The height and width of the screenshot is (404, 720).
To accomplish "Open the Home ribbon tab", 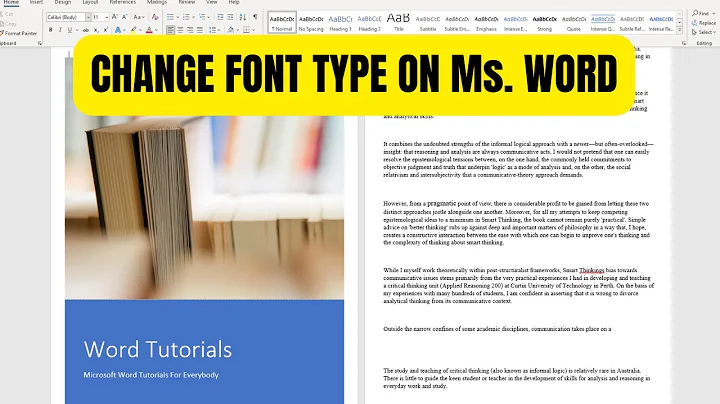I will [x=11, y=2].
